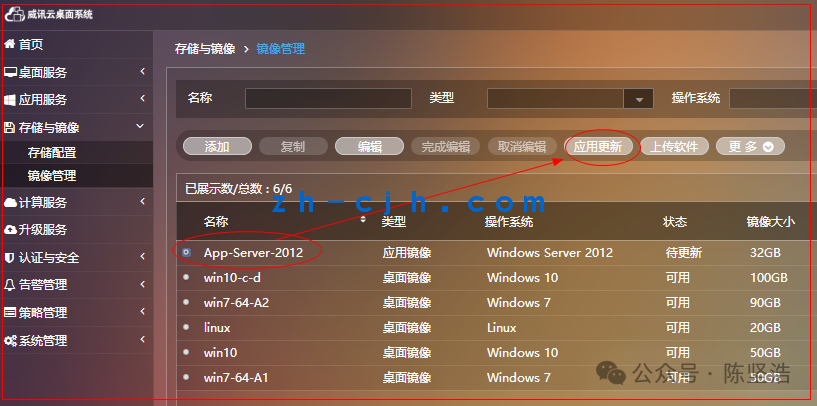The height and width of the screenshot is (406, 817).
Task: Click the 添加 button
Action: point(217,147)
